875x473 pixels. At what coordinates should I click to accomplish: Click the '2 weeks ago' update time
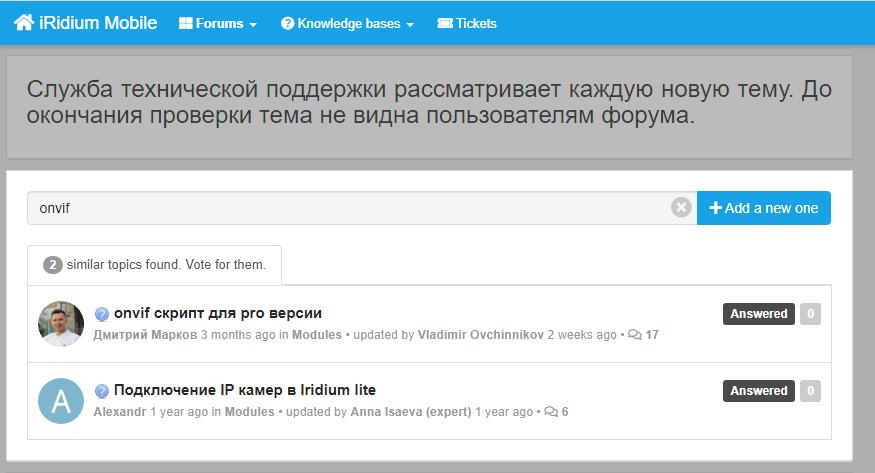(x=581, y=335)
